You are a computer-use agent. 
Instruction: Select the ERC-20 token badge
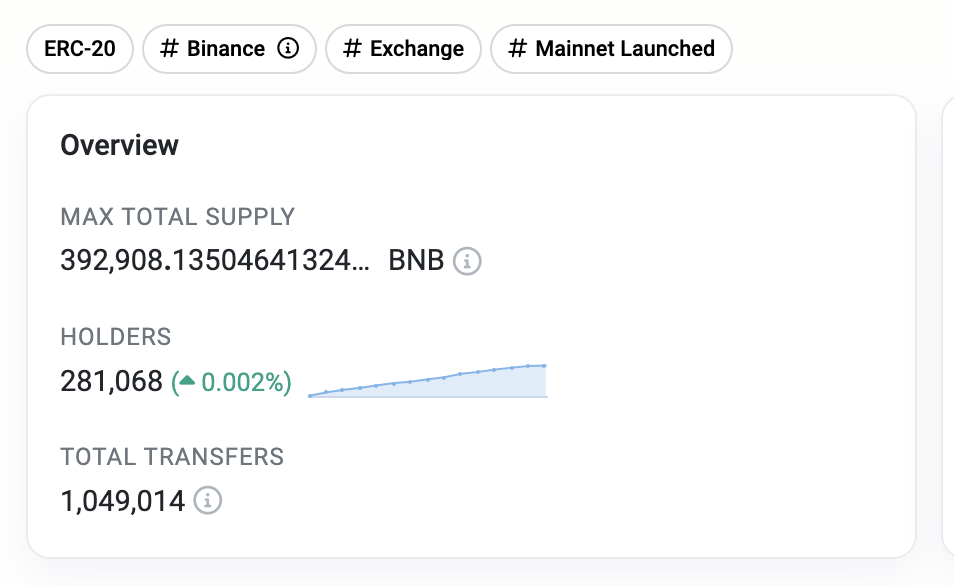79,47
